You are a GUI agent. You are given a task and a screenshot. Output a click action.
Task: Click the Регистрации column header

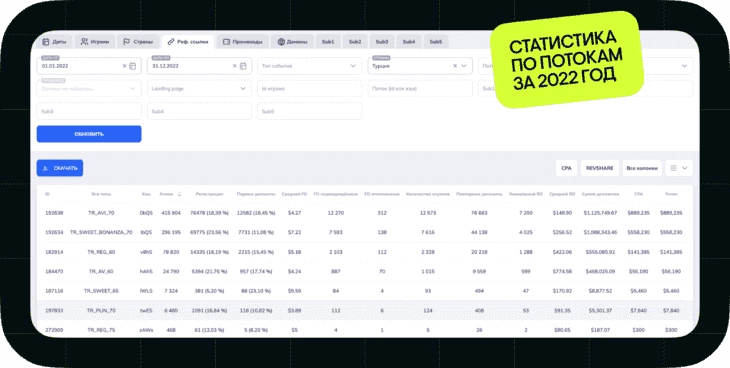coord(210,194)
